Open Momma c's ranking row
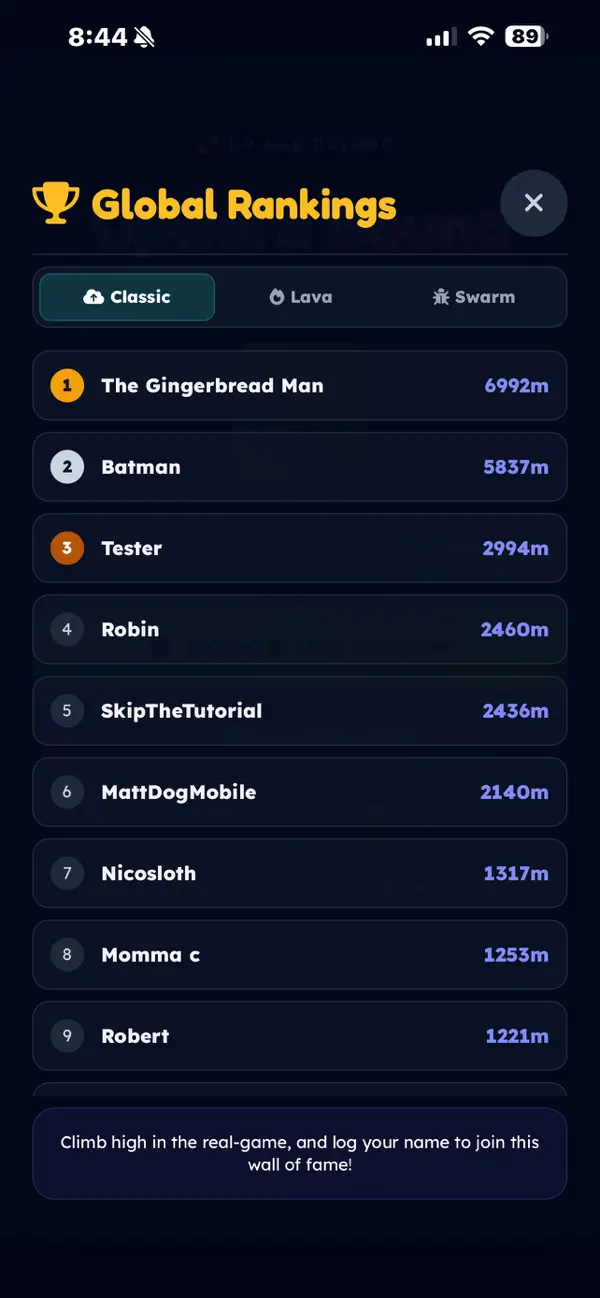Image resolution: width=600 pixels, height=1298 pixels. coord(300,955)
